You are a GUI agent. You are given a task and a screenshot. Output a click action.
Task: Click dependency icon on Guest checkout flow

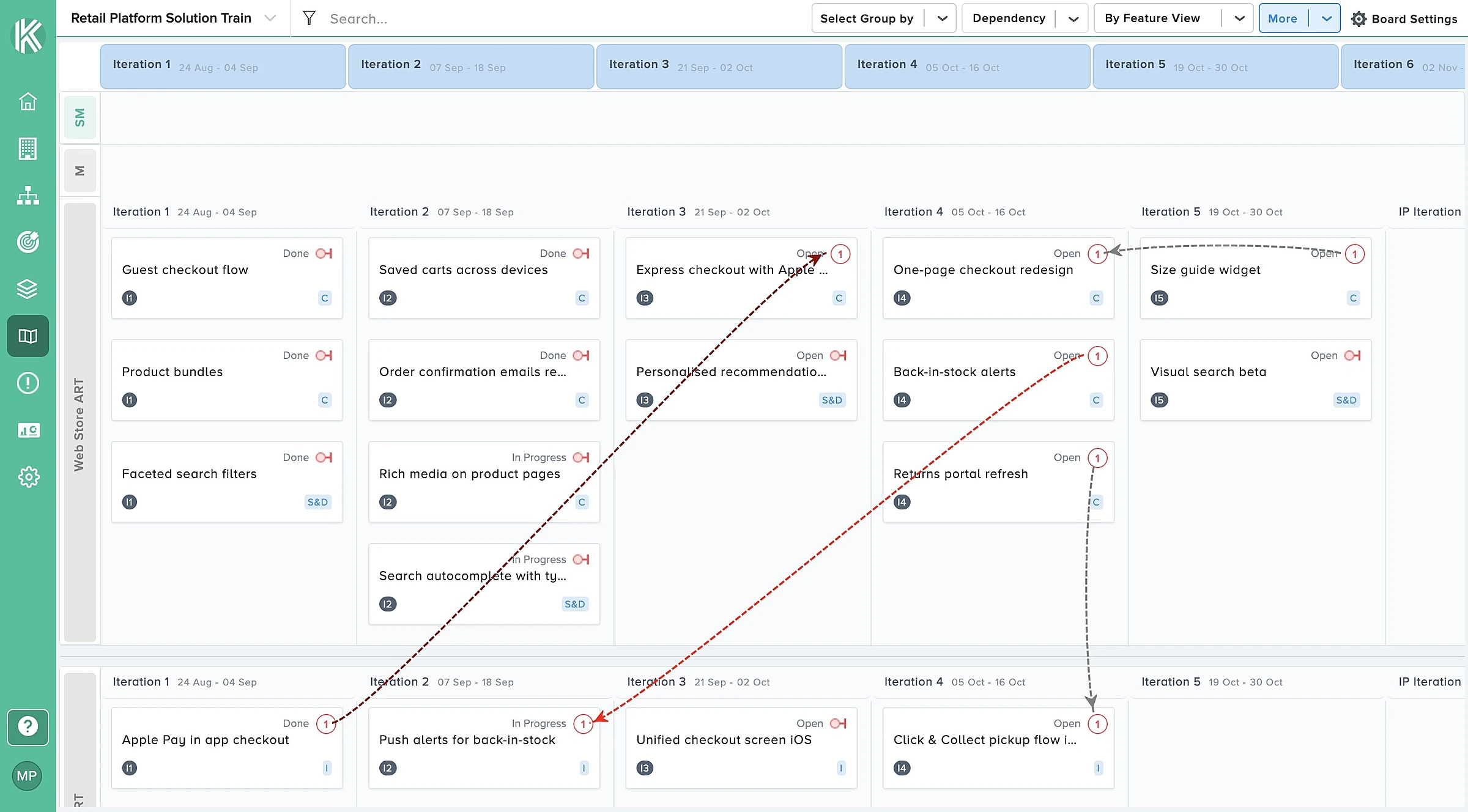pos(324,253)
